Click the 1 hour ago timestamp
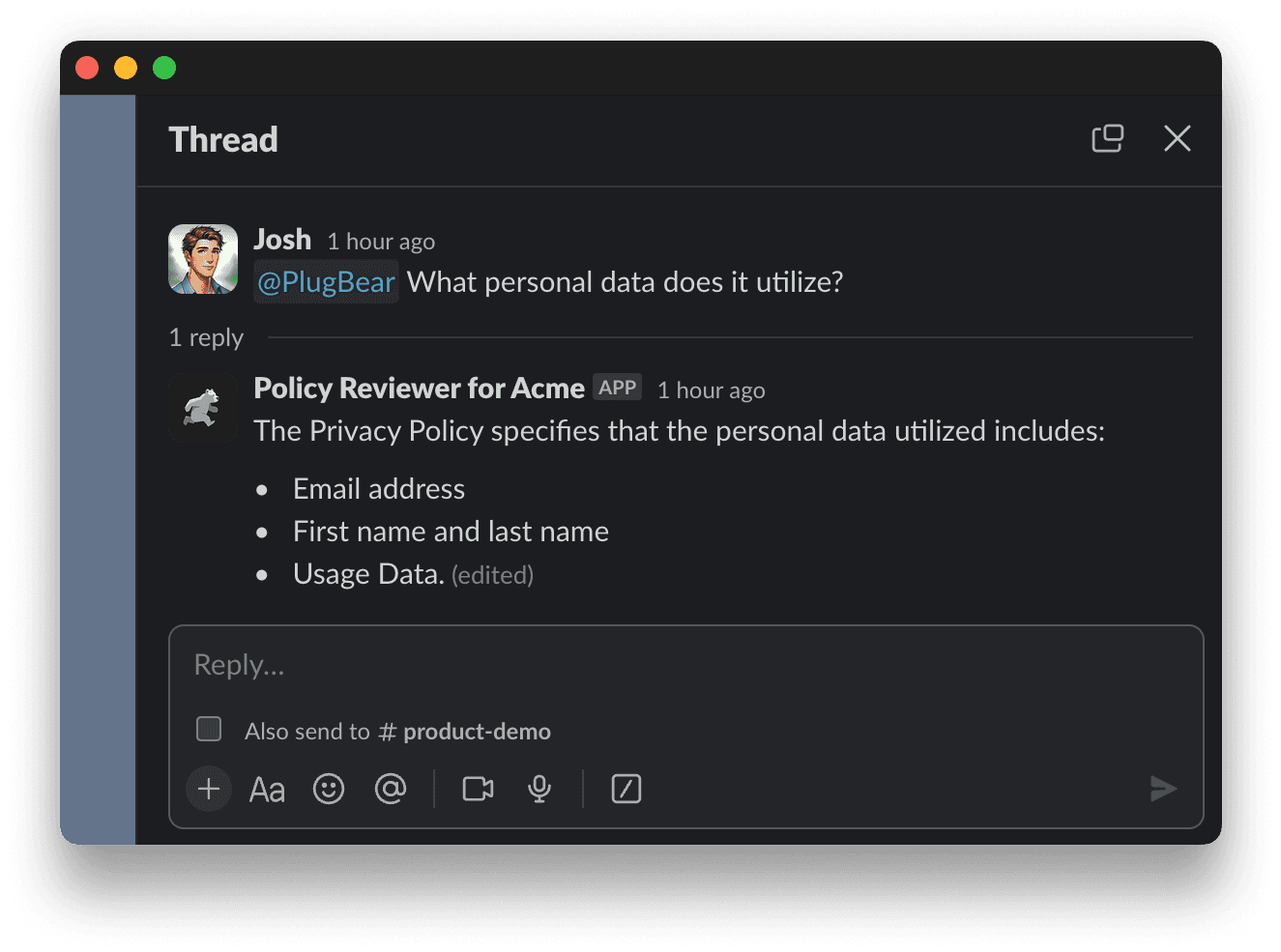The image size is (1281, 952). [380, 241]
